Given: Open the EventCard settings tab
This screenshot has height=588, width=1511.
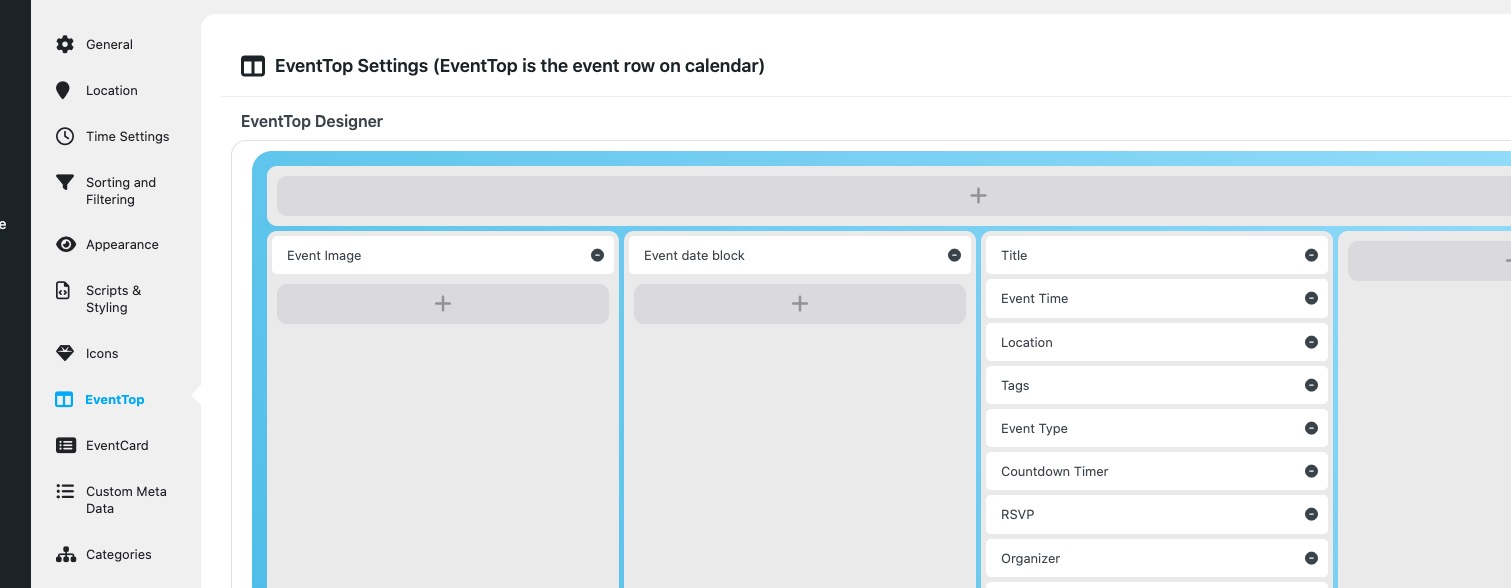Looking at the screenshot, I should point(116,445).
